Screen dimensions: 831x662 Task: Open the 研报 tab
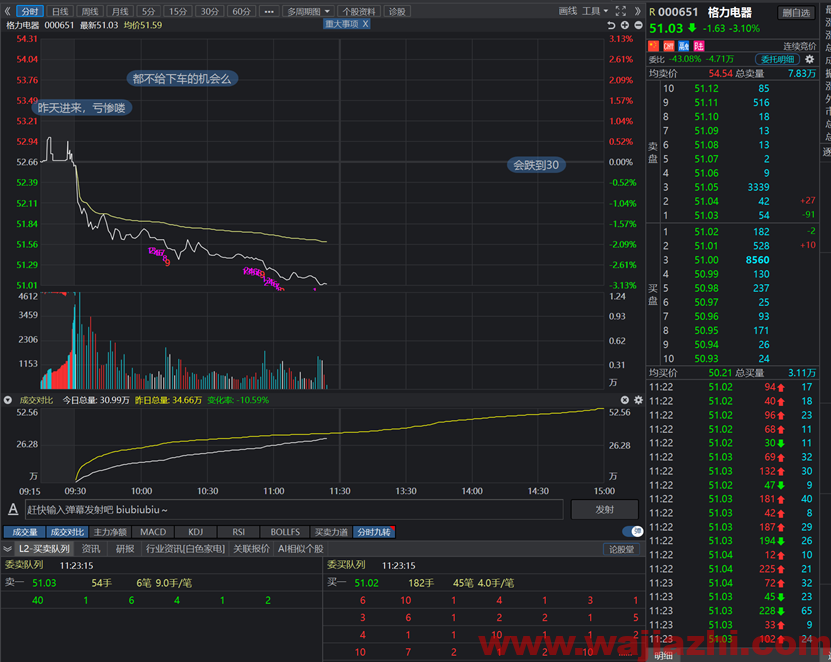click(125, 549)
